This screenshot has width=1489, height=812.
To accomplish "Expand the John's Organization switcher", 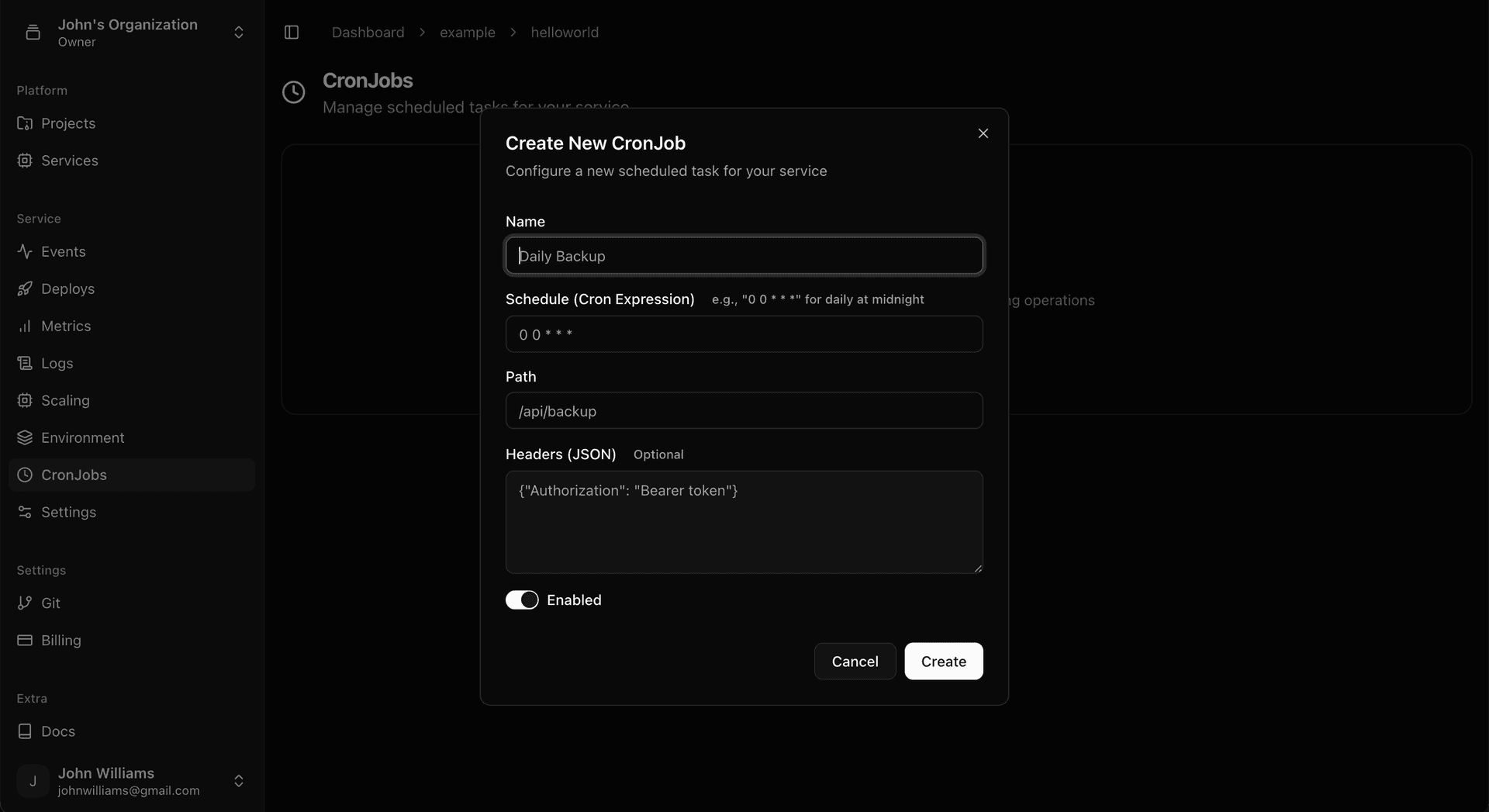I will pyautogui.click(x=239, y=33).
